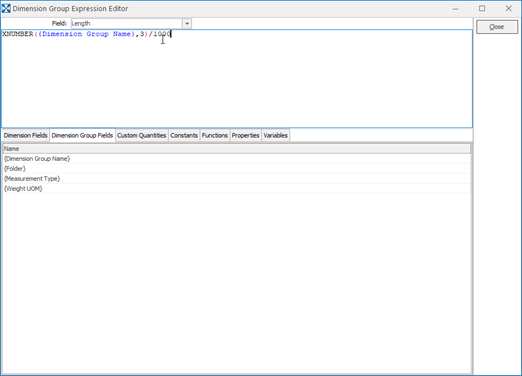Select the {Measurement Type} row
Image resolution: width=522 pixels, height=376 pixels.
237,179
